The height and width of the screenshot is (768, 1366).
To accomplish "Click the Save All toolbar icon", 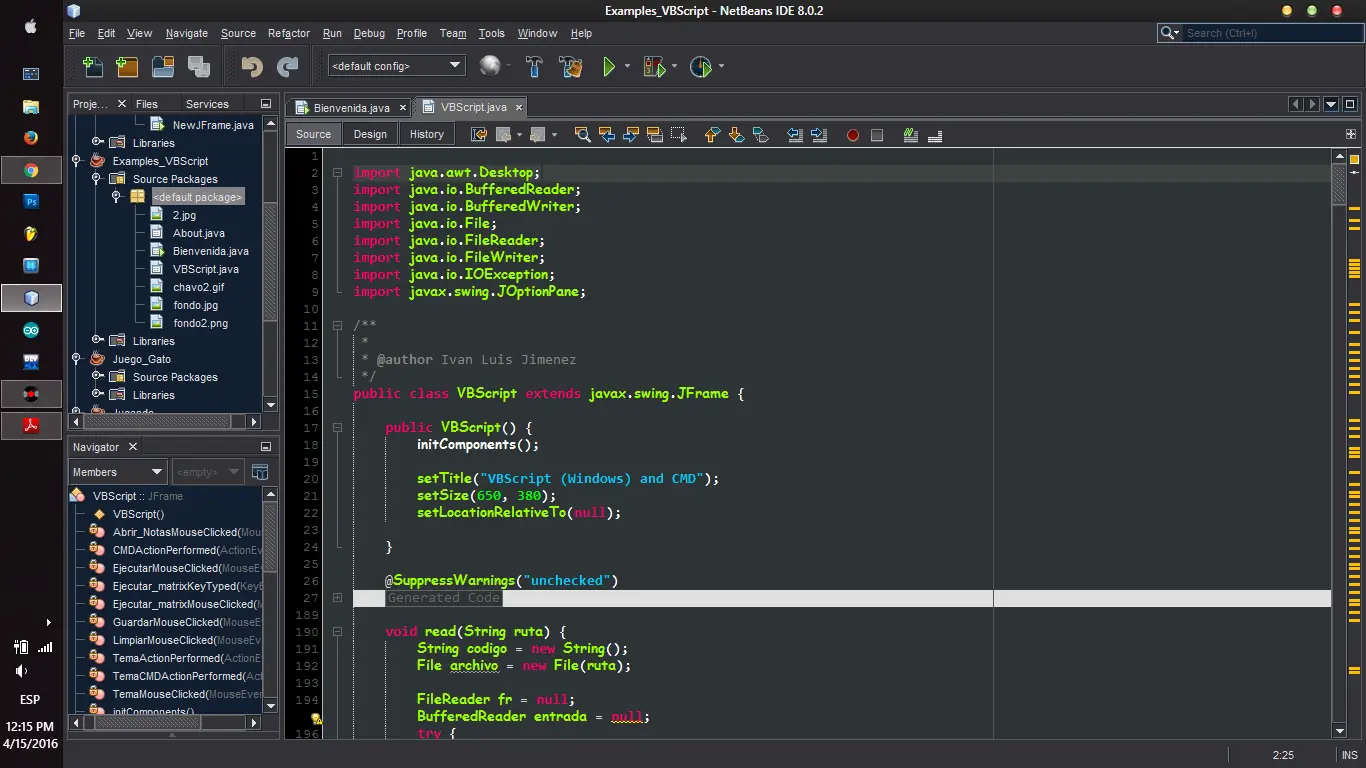I will [x=199, y=67].
